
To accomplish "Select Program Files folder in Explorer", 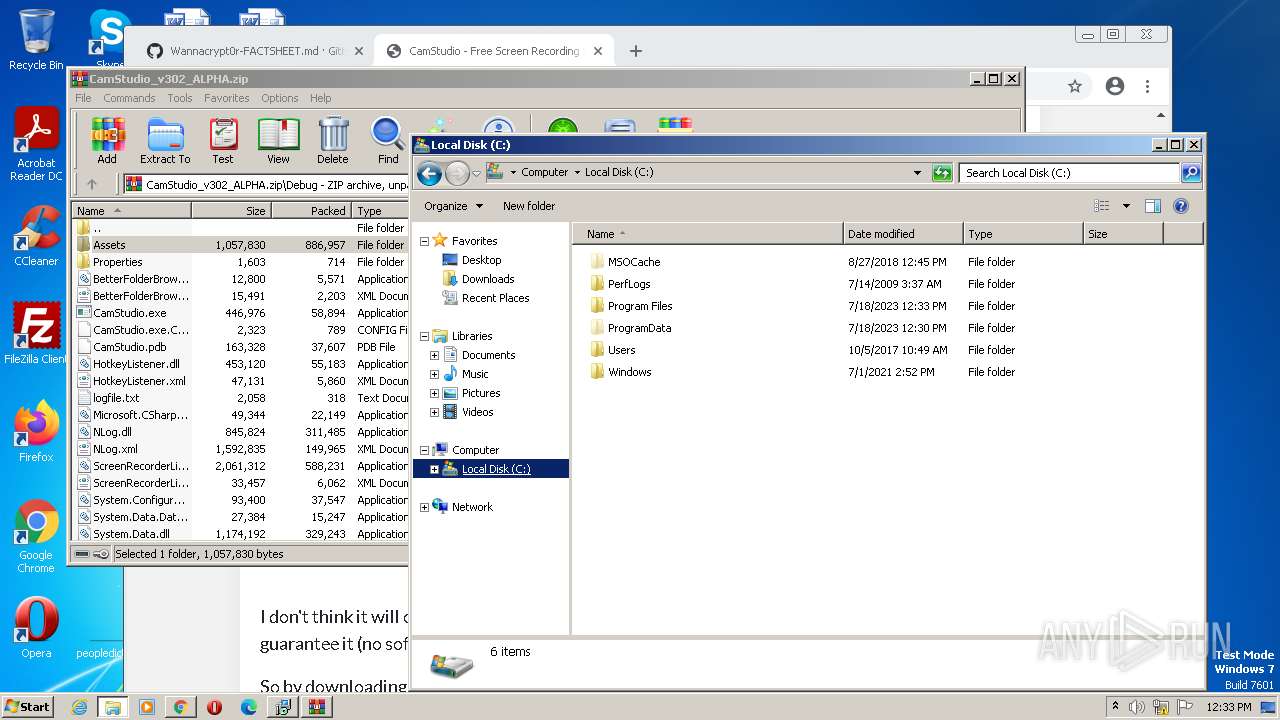I will pos(640,306).
